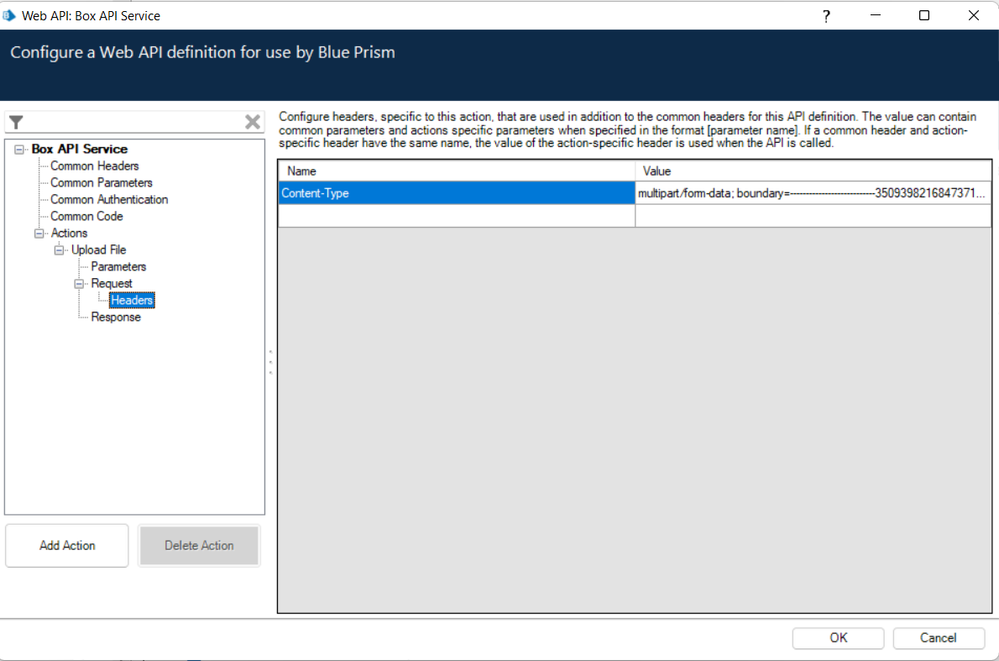The height and width of the screenshot is (661, 999).
Task: Click the empty Name cell in new row
Action: click(457, 216)
